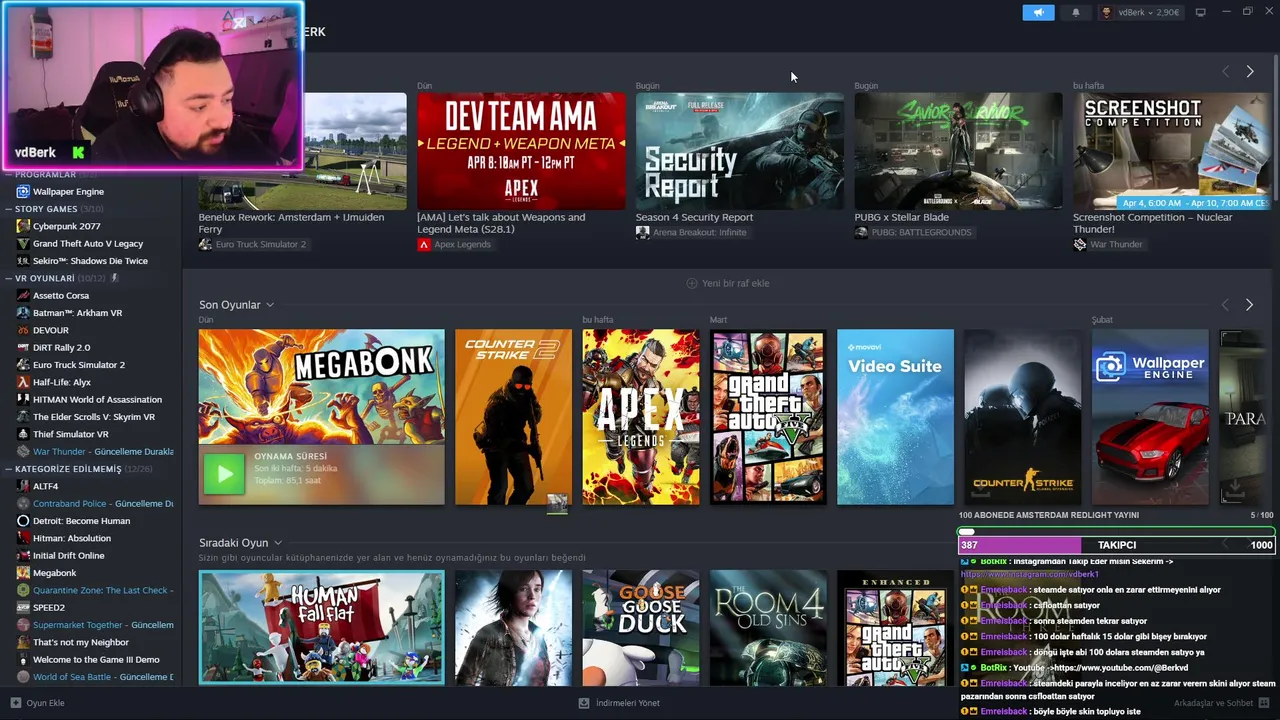
Task: Open Counter-Strike 2 in recent games
Action: pos(513,417)
